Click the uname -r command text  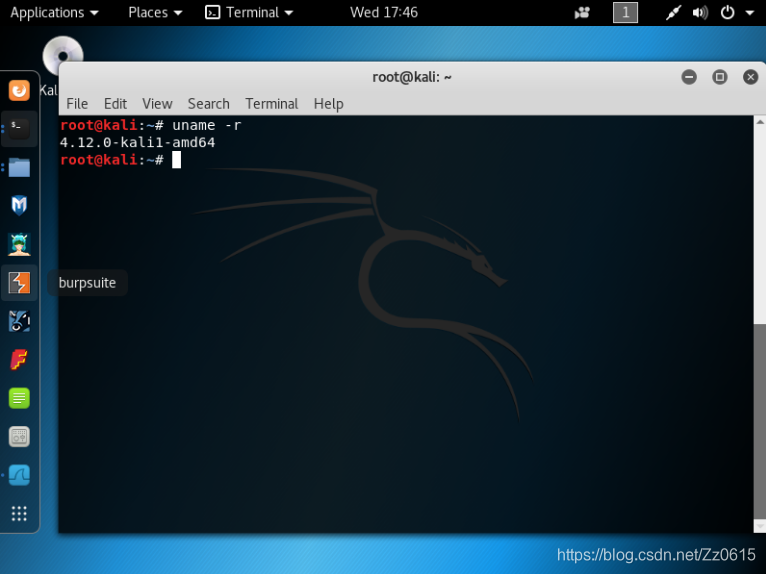[x=207, y=126]
